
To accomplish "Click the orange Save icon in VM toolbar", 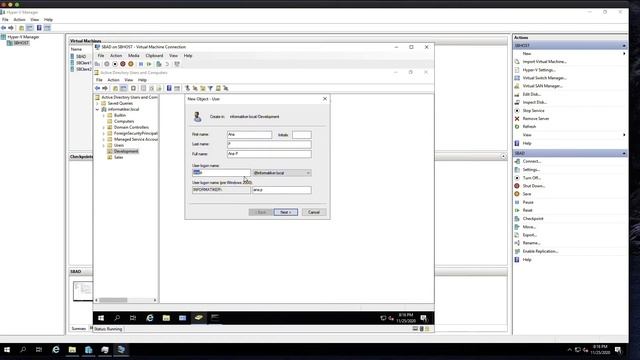I will (x=131, y=64).
